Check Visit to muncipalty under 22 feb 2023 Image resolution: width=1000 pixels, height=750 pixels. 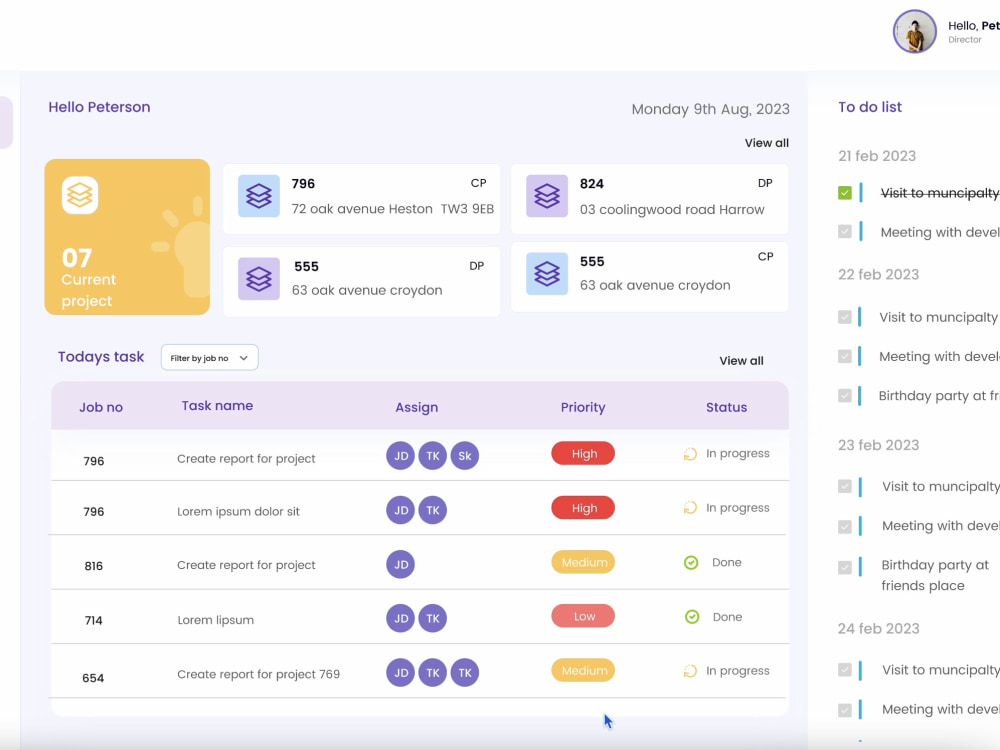(x=845, y=317)
